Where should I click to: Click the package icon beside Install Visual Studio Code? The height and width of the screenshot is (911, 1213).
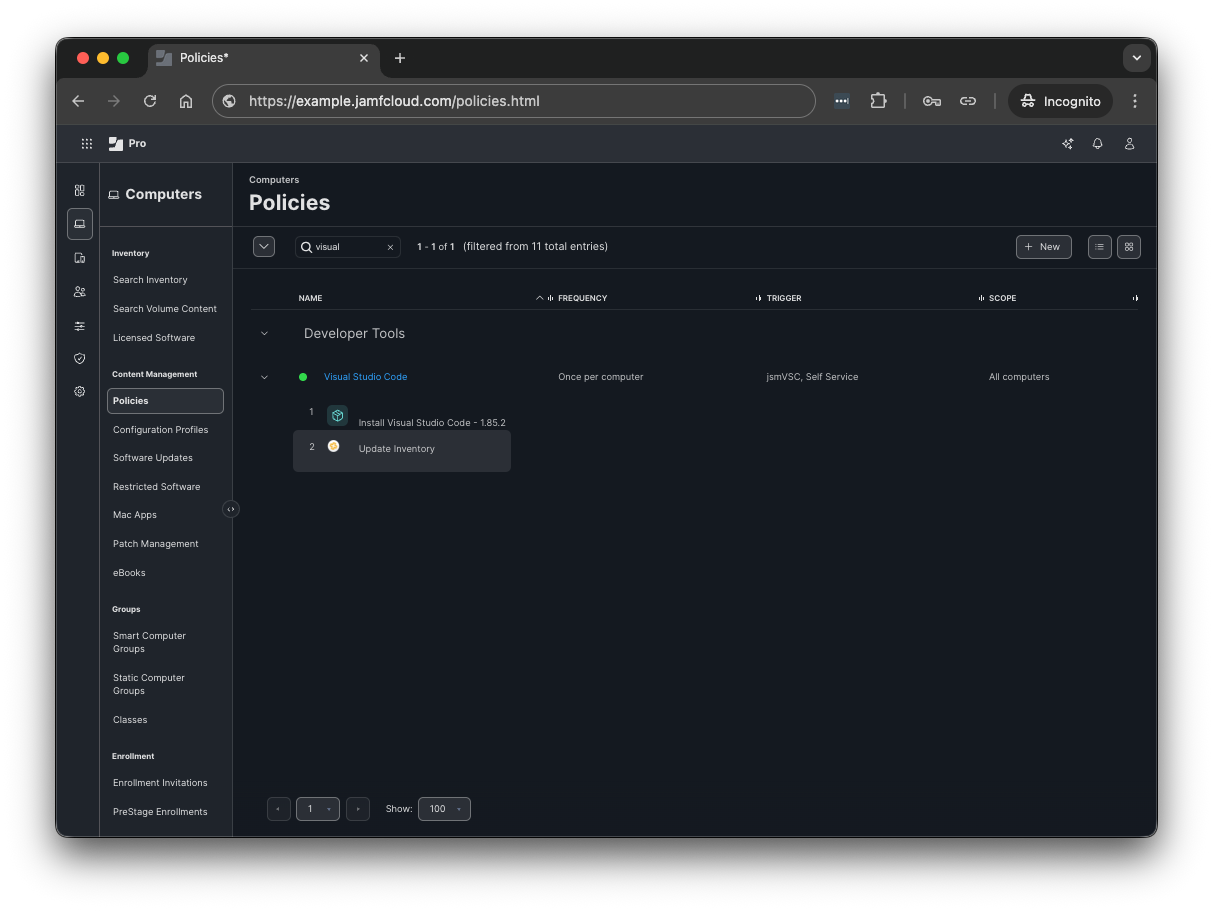(x=338, y=416)
